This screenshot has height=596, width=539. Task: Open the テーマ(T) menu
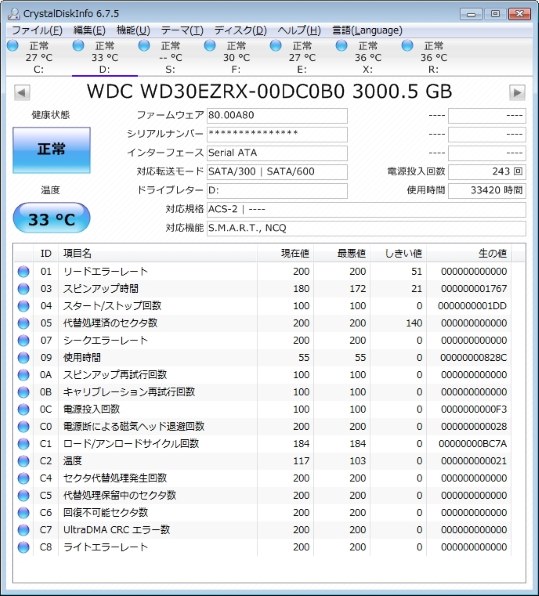[x=182, y=30]
